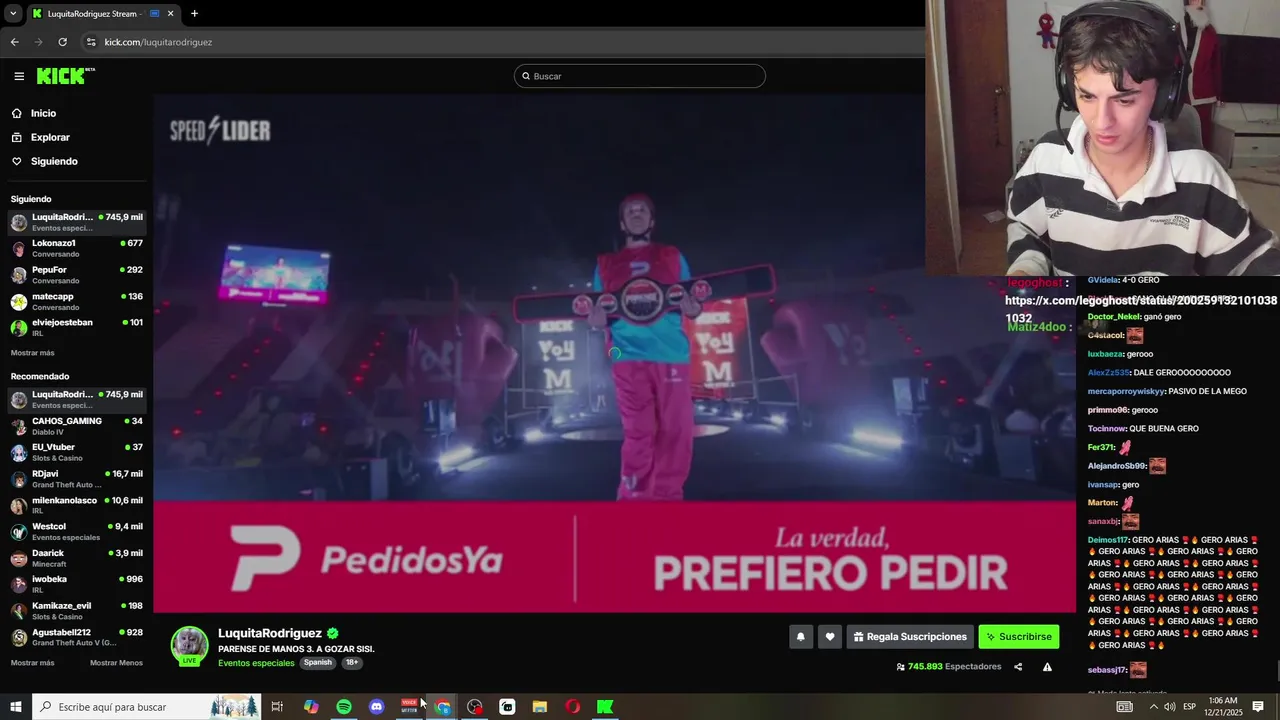Screen dimensions: 1280x720
Task: Click Tocinnow username in chat
Action: pyautogui.click(x=1107, y=428)
